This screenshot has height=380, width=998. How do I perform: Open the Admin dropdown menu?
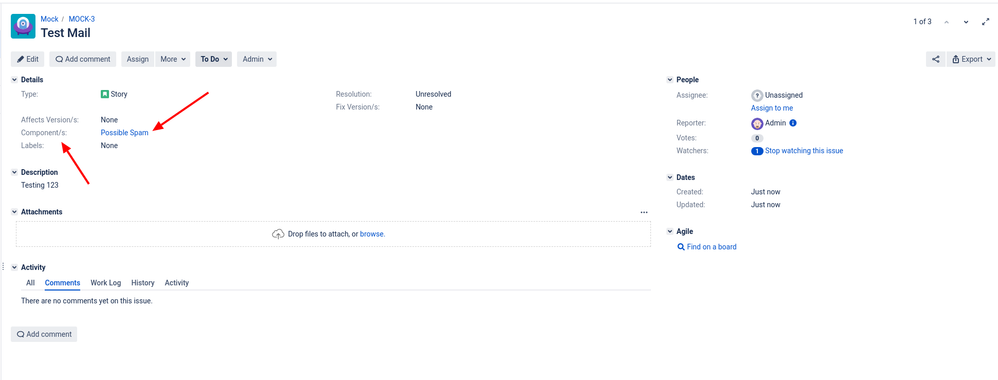pyautogui.click(x=257, y=59)
